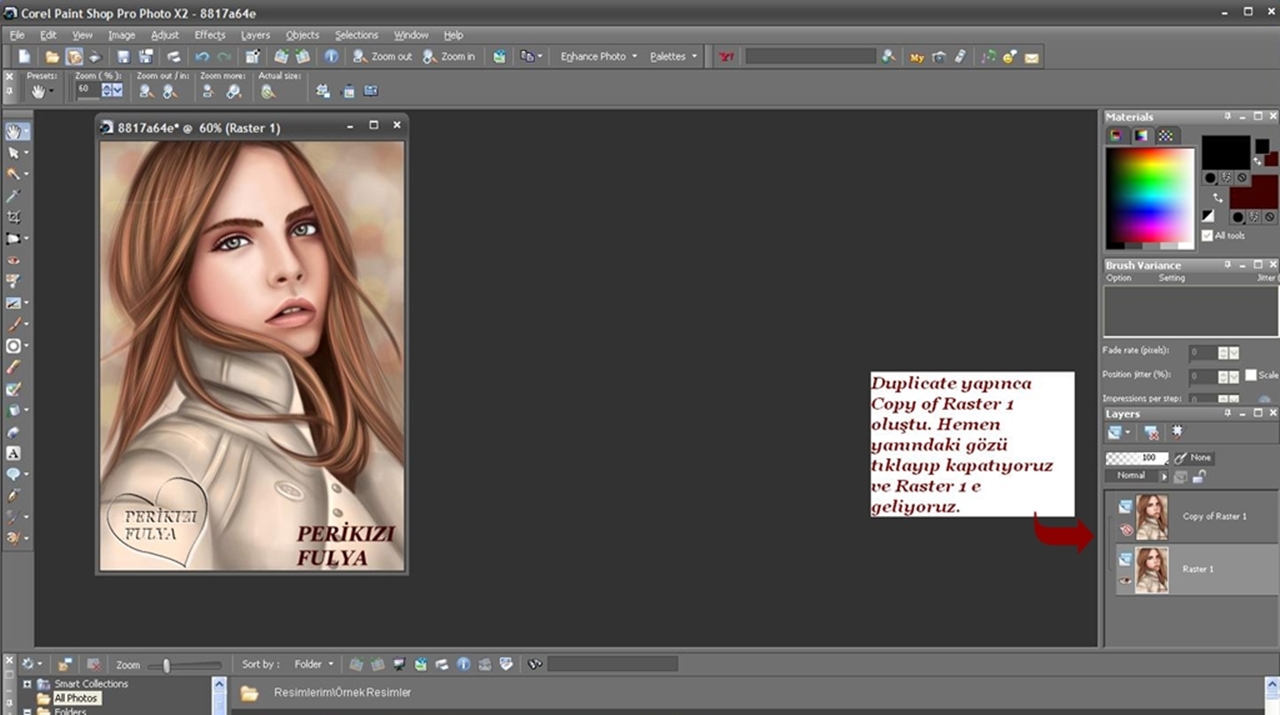1280x715 pixels.
Task: Toggle visibility of Copy of Raster 1
Action: (x=1126, y=530)
